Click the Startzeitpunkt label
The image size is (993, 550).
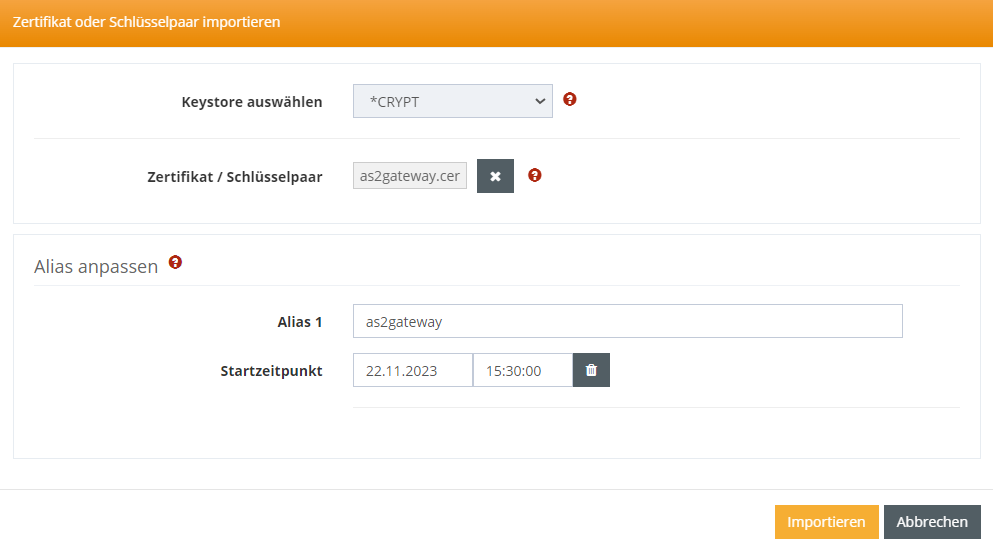(x=271, y=371)
